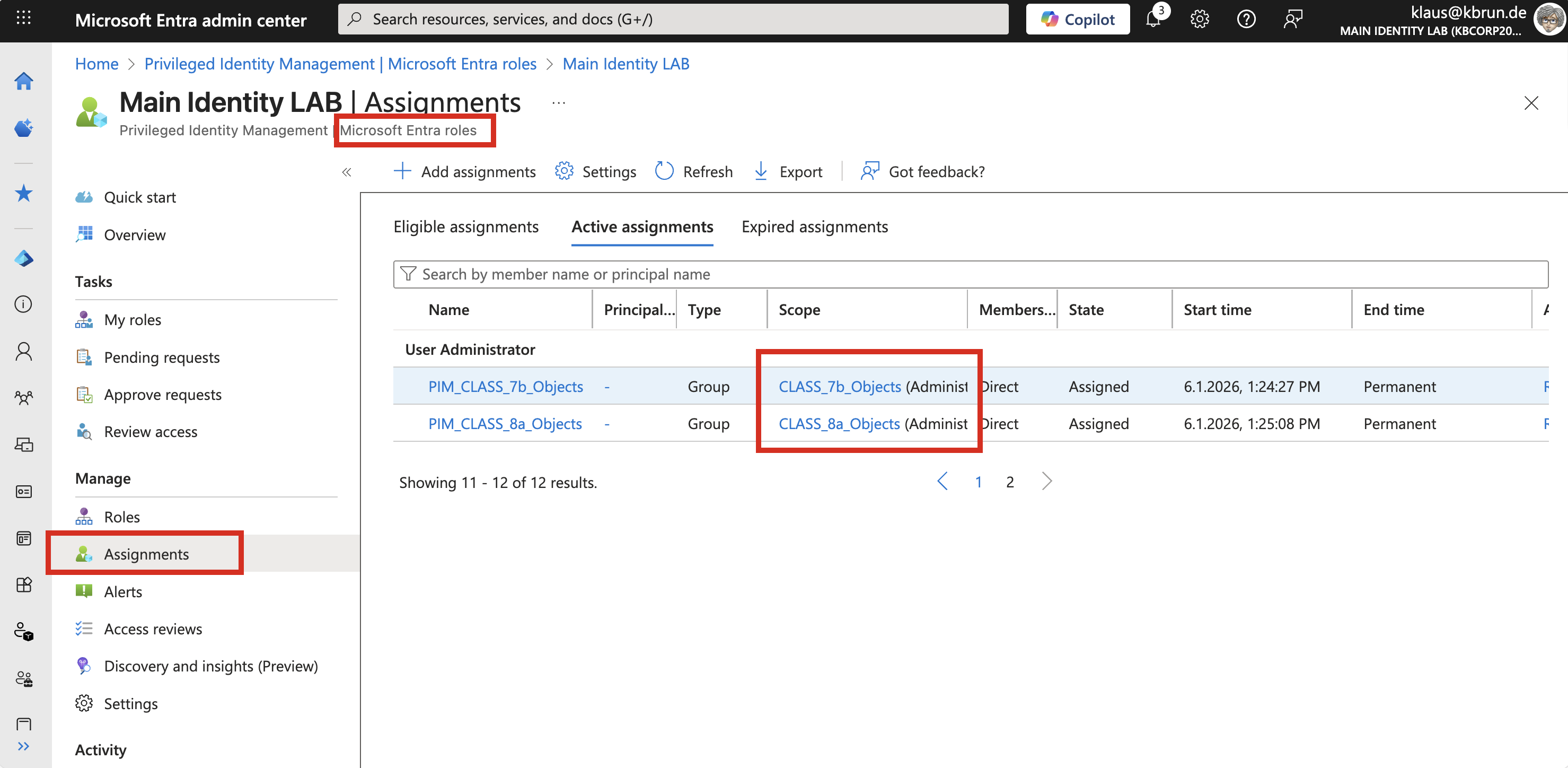Click Add assignments button
The width and height of the screenshot is (1568, 768).
coord(465,172)
